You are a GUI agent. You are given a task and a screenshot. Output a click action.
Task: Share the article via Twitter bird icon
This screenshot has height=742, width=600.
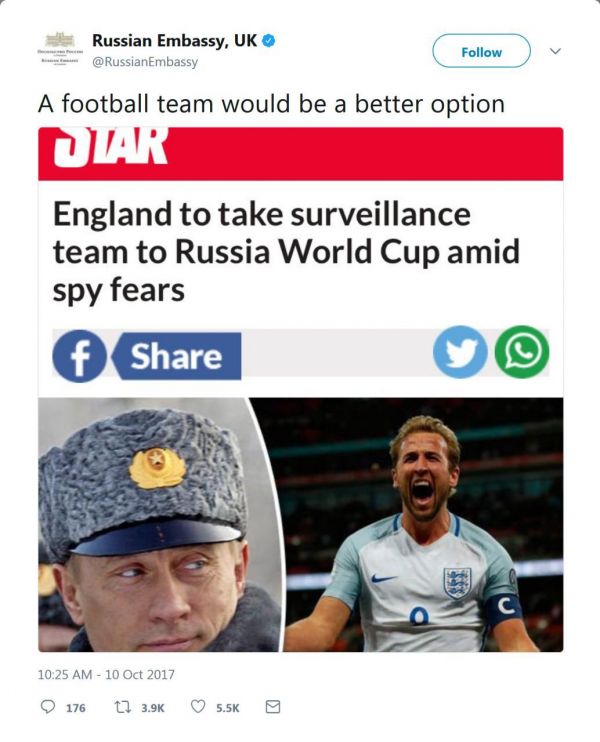[460, 352]
